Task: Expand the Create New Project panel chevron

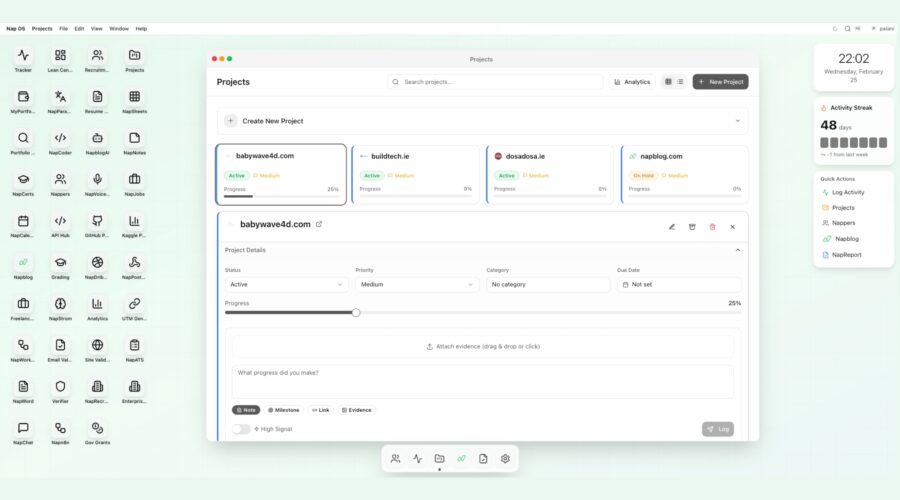Action: (x=738, y=121)
